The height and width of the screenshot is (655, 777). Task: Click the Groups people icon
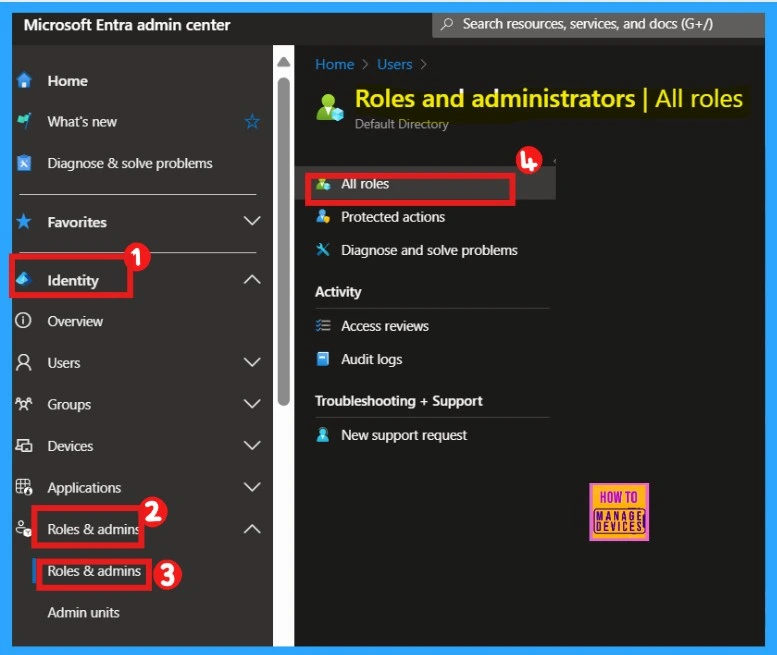coord(23,404)
